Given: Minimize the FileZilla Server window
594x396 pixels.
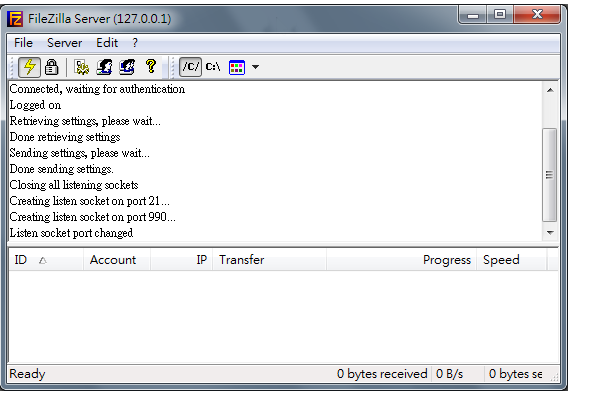Looking at the screenshot, I should click(472, 16).
